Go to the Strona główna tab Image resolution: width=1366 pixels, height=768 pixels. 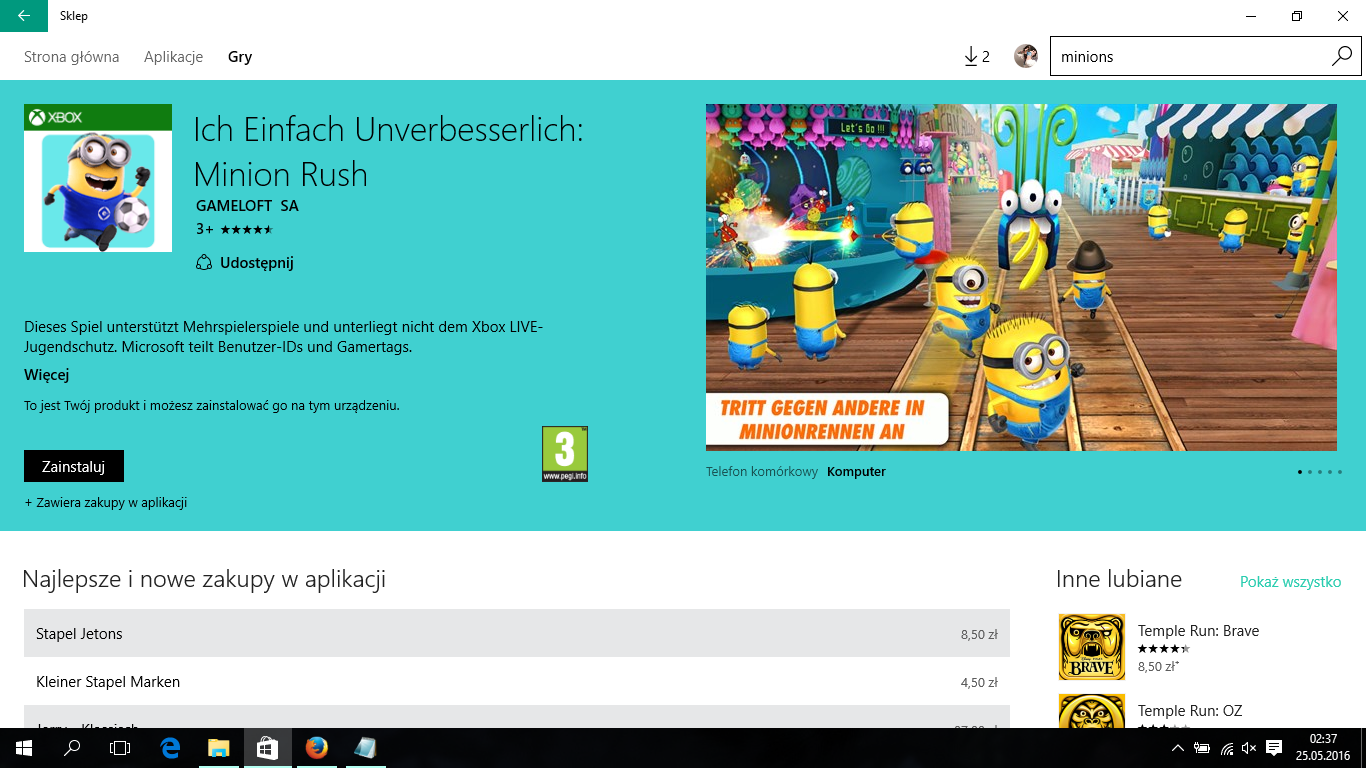click(x=72, y=57)
